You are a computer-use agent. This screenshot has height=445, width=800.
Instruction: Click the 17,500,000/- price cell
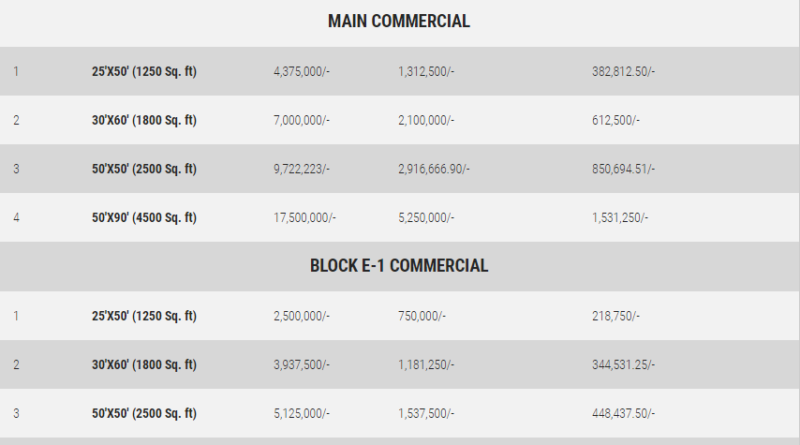[304, 218]
